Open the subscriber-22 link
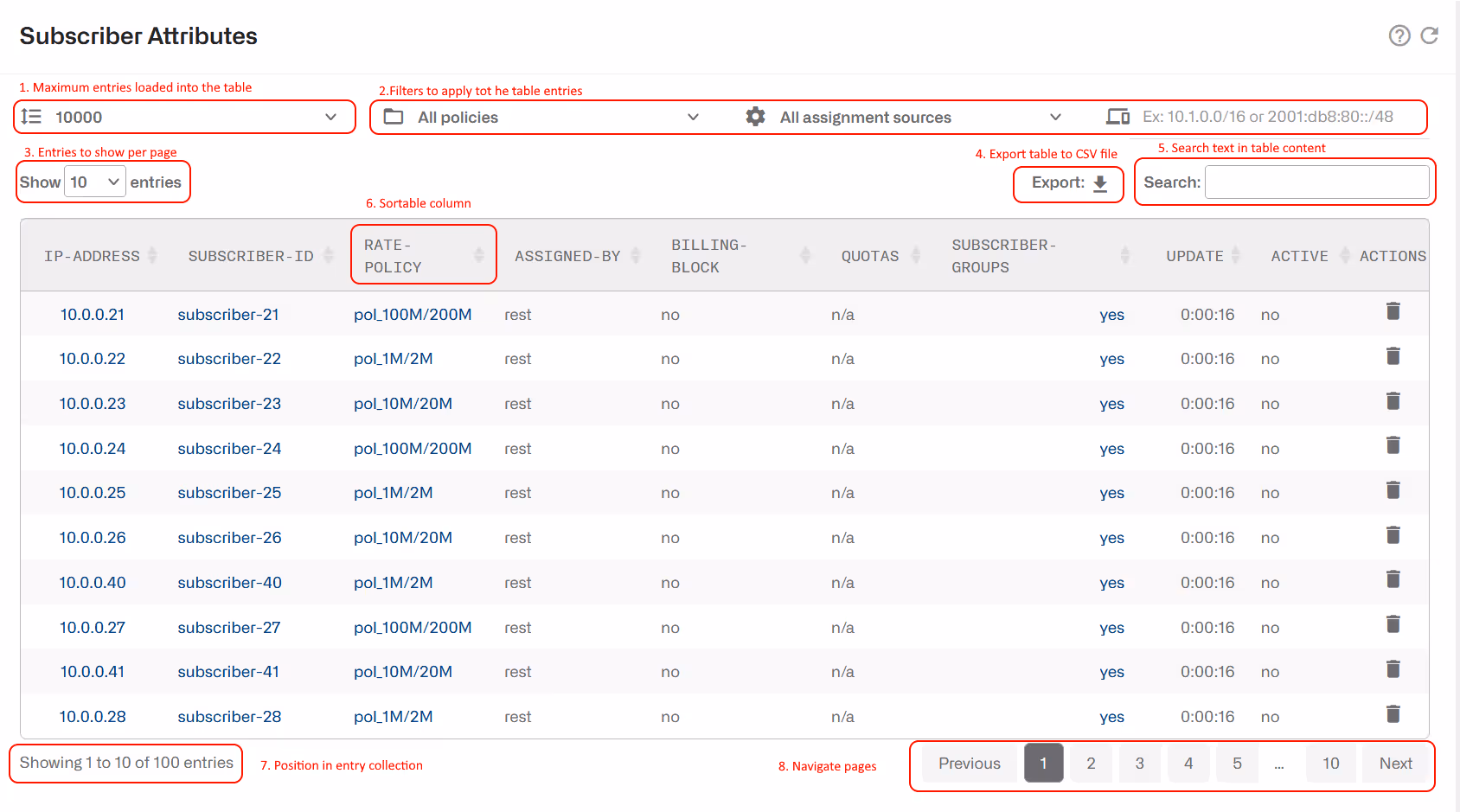1460x812 pixels. click(x=229, y=359)
